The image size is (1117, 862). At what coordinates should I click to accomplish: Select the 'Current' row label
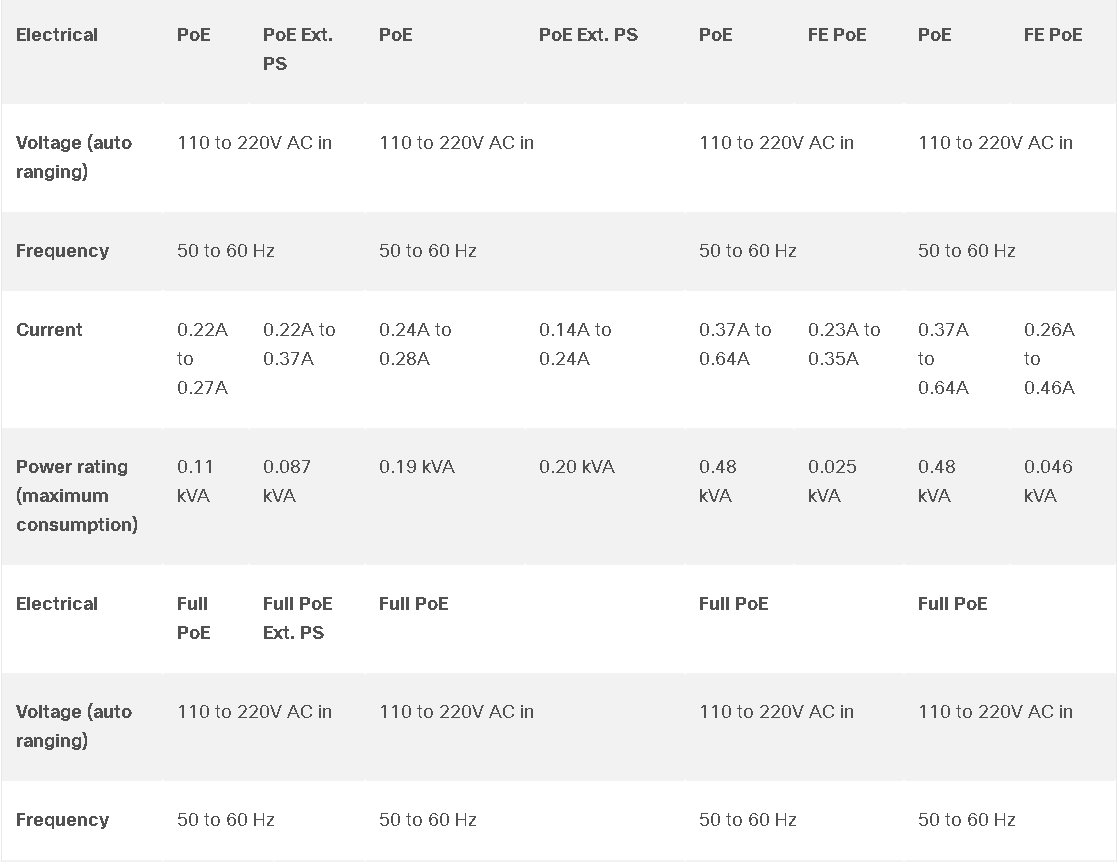point(49,330)
